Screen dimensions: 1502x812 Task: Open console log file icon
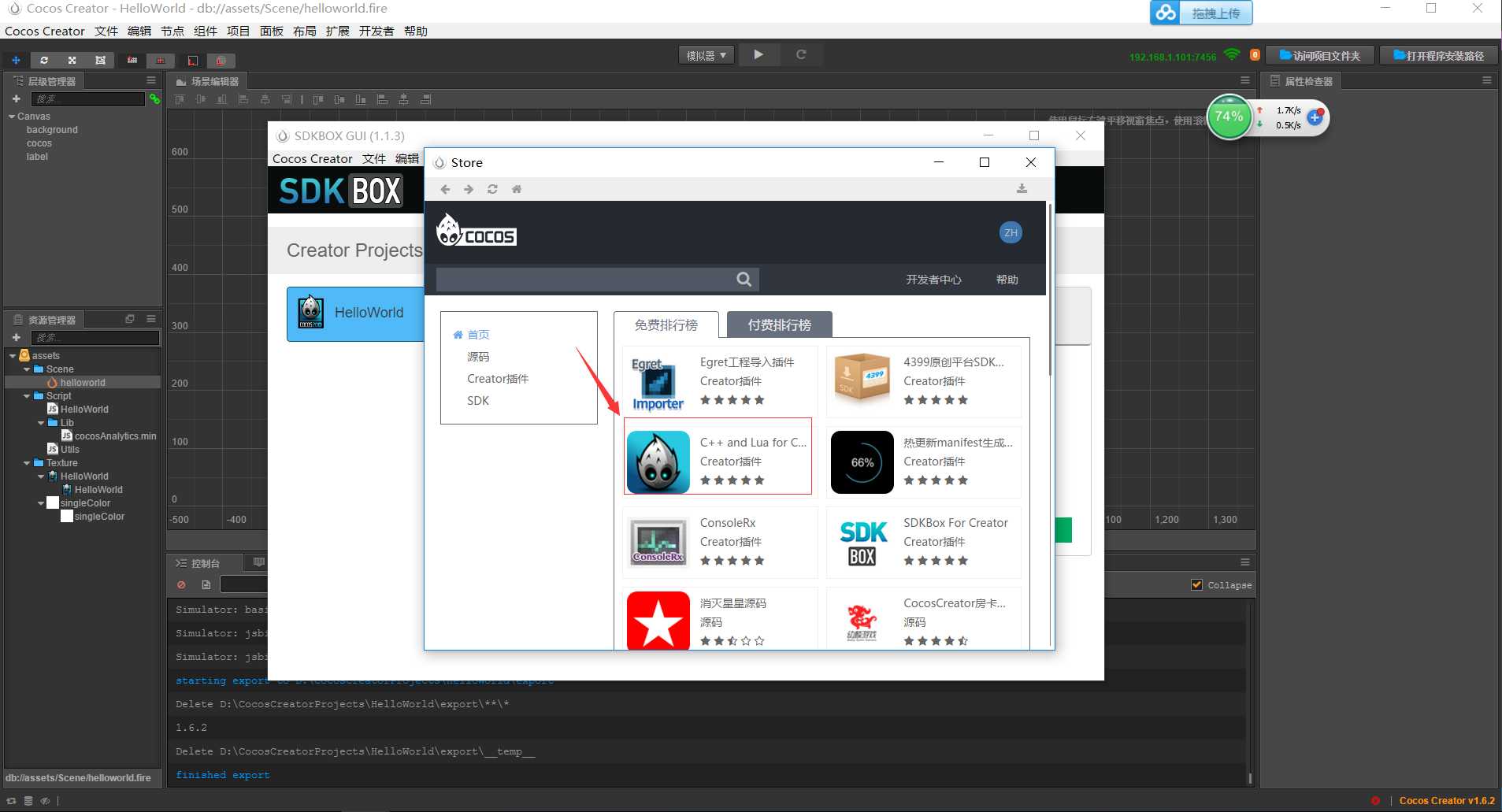click(206, 584)
